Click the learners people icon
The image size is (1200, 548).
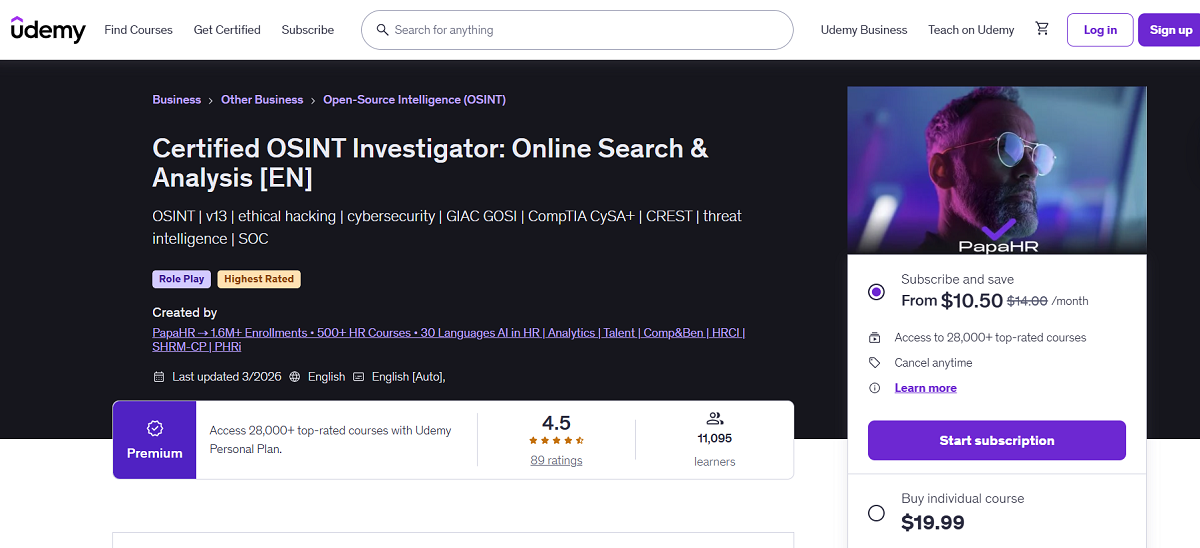(x=715, y=418)
